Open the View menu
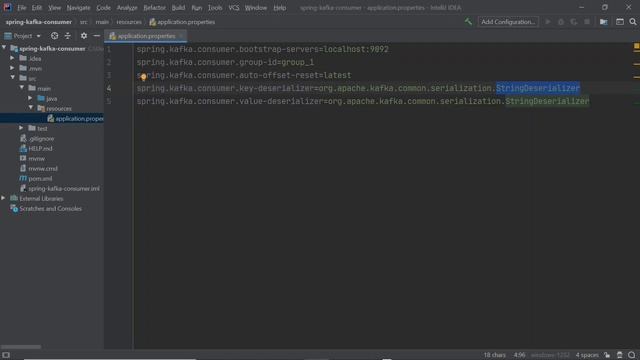This screenshot has height=360, width=640. pos(54,8)
